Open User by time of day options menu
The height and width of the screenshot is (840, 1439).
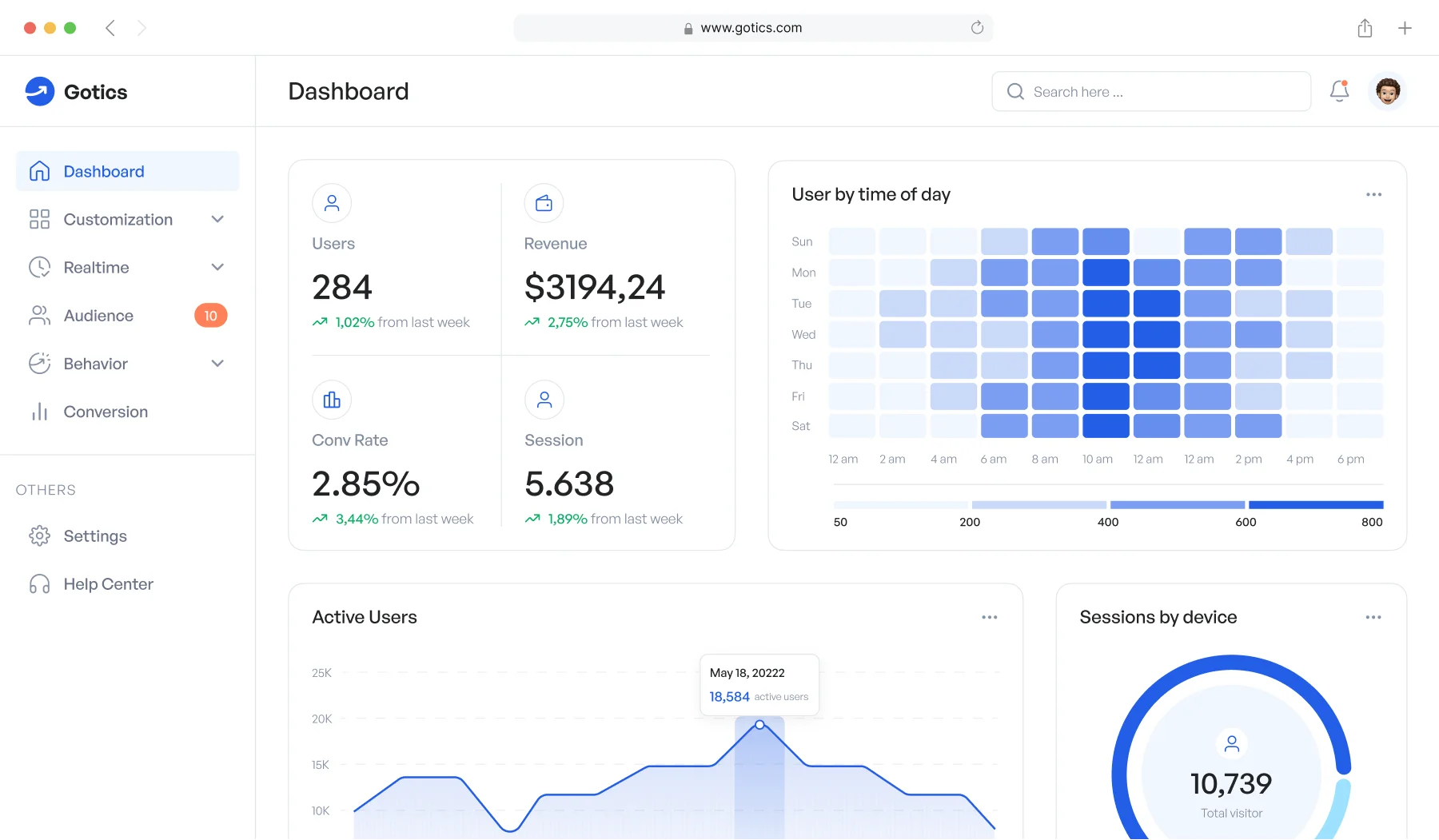(x=1373, y=195)
